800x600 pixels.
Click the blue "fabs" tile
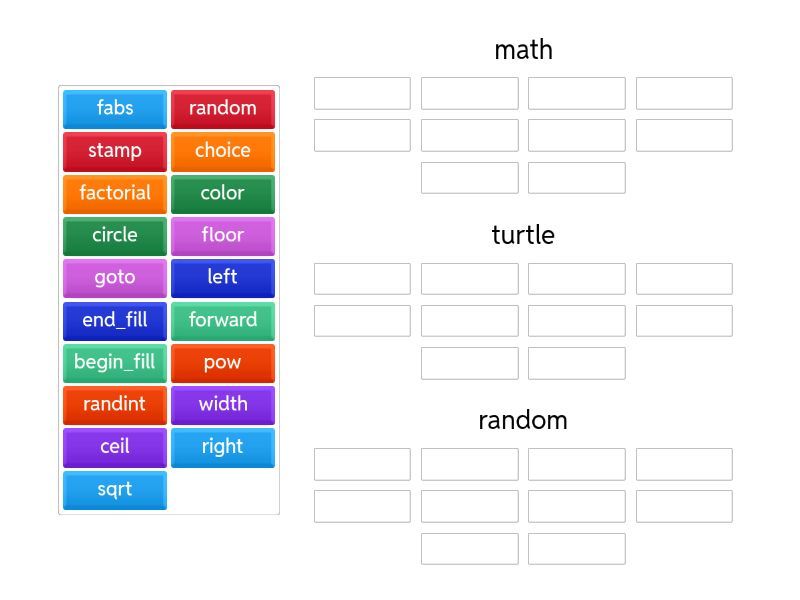coord(115,108)
